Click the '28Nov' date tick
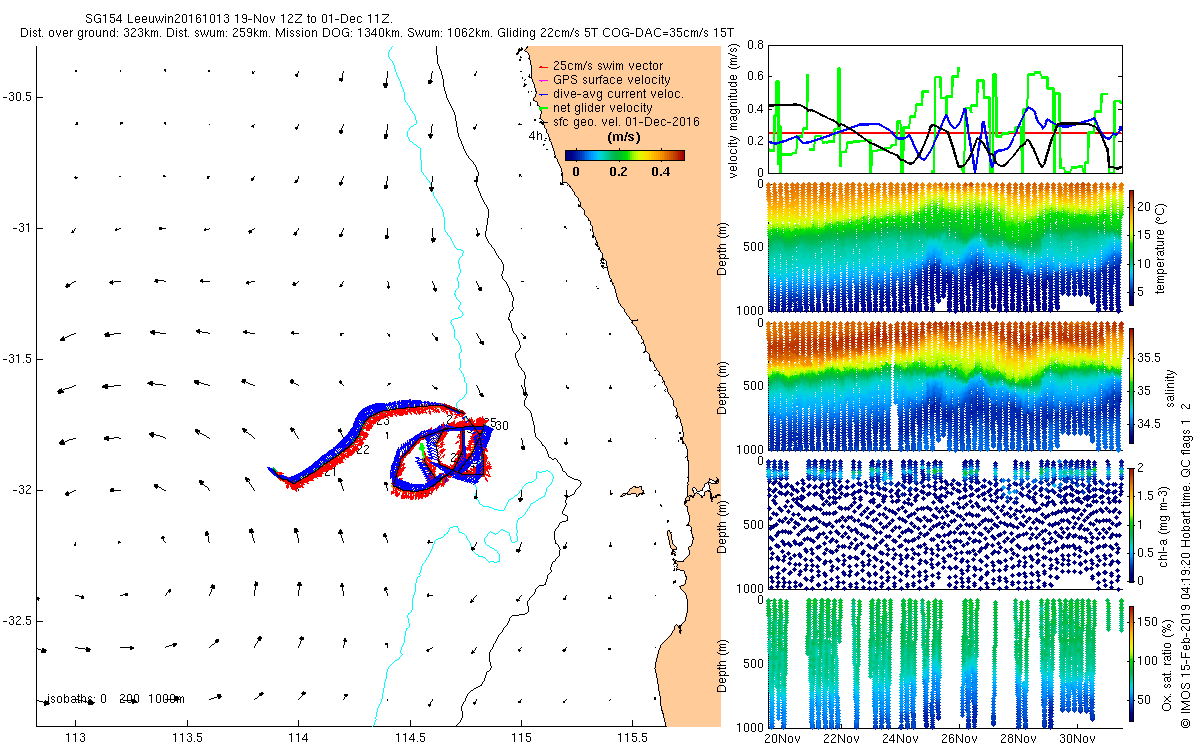This screenshot has height=750, width=1200. coord(1017,739)
